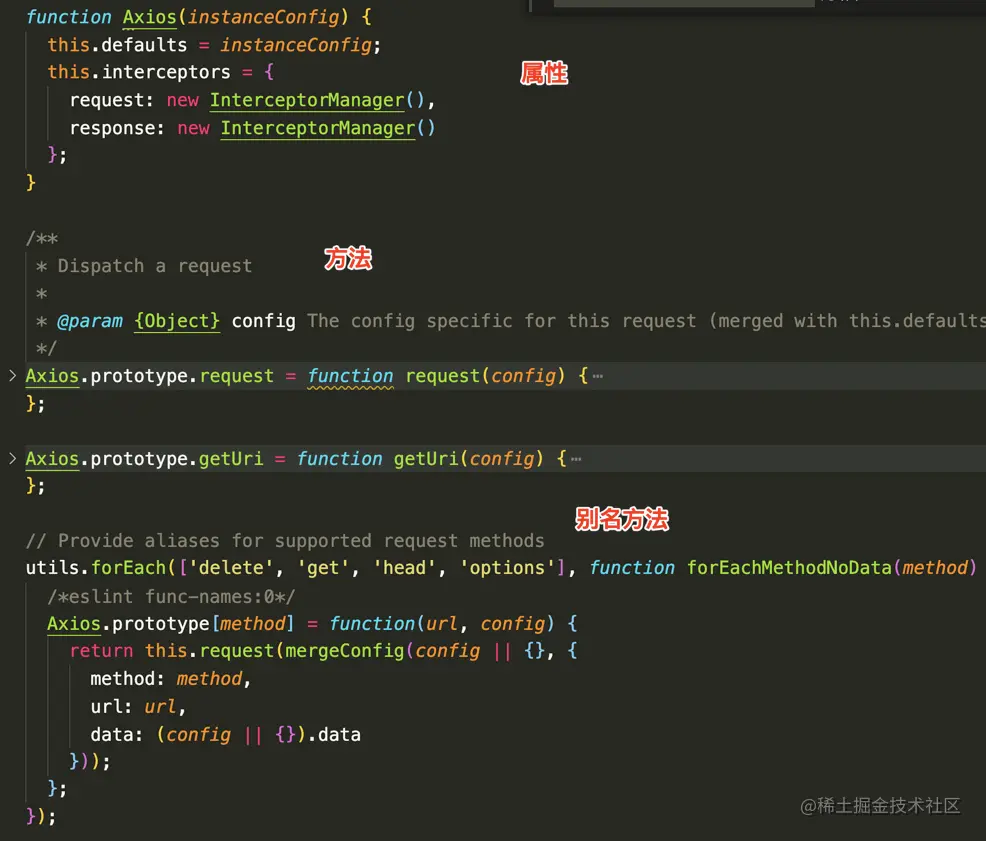
Task: Click the forEachMethodNoData function name
Action: (x=789, y=568)
